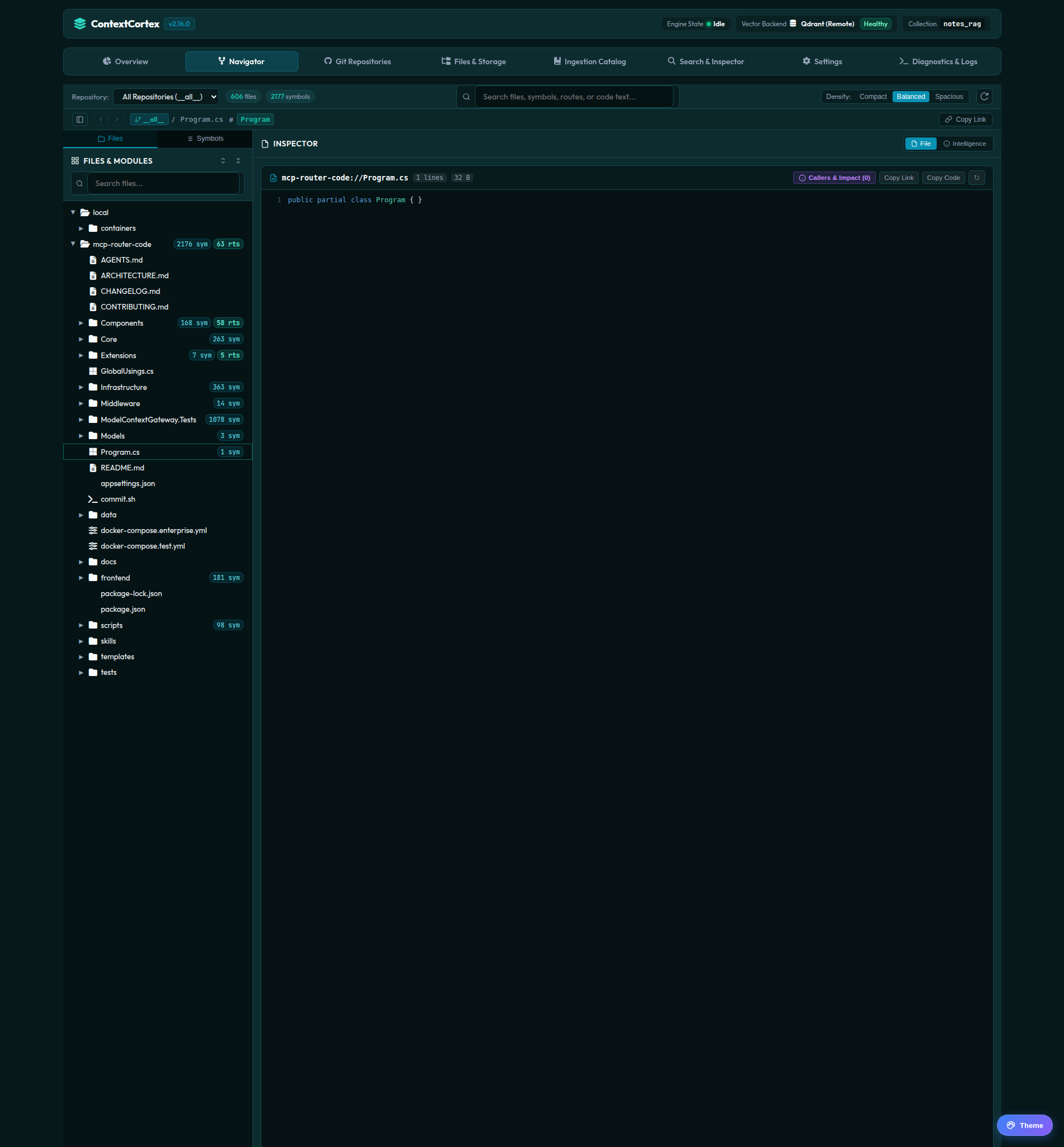
Task: Click the docker-compose.enterprise.yml file icon
Action: pyautogui.click(x=93, y=530)
